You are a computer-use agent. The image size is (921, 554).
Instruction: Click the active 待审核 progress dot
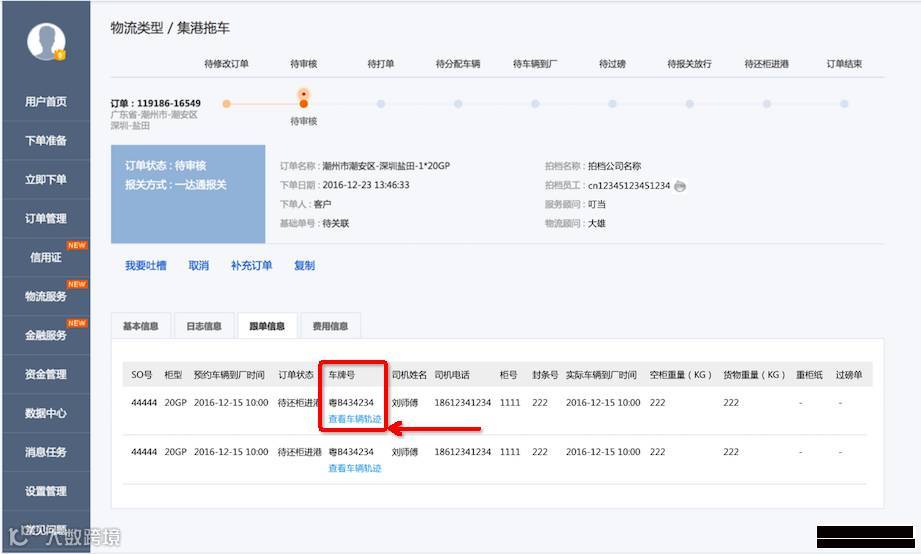pyautogui.click(x=304, y=104)
